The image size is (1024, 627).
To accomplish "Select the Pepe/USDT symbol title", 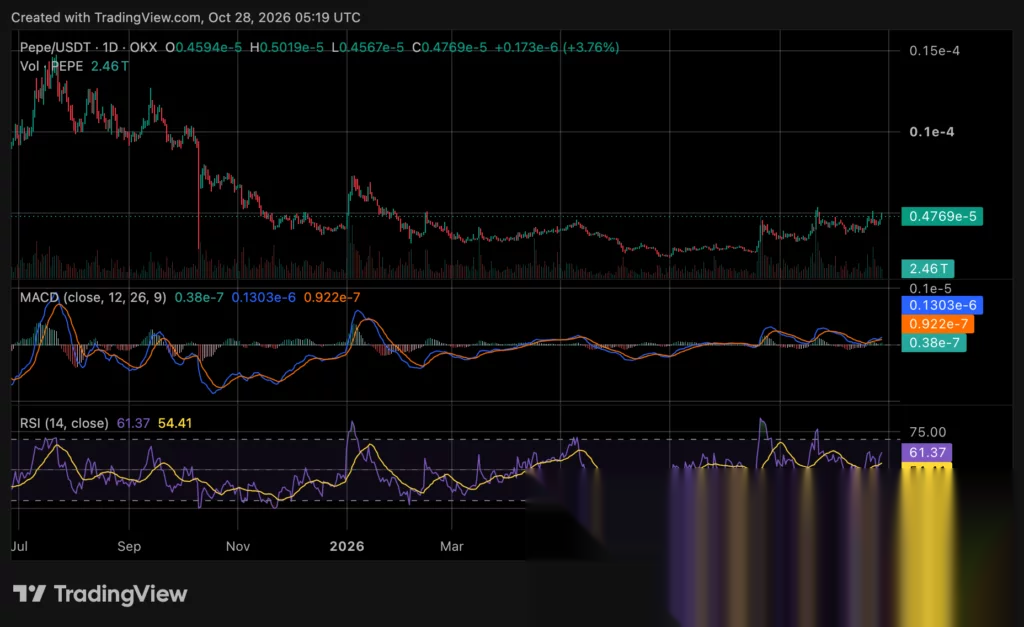I will [89, 48].
